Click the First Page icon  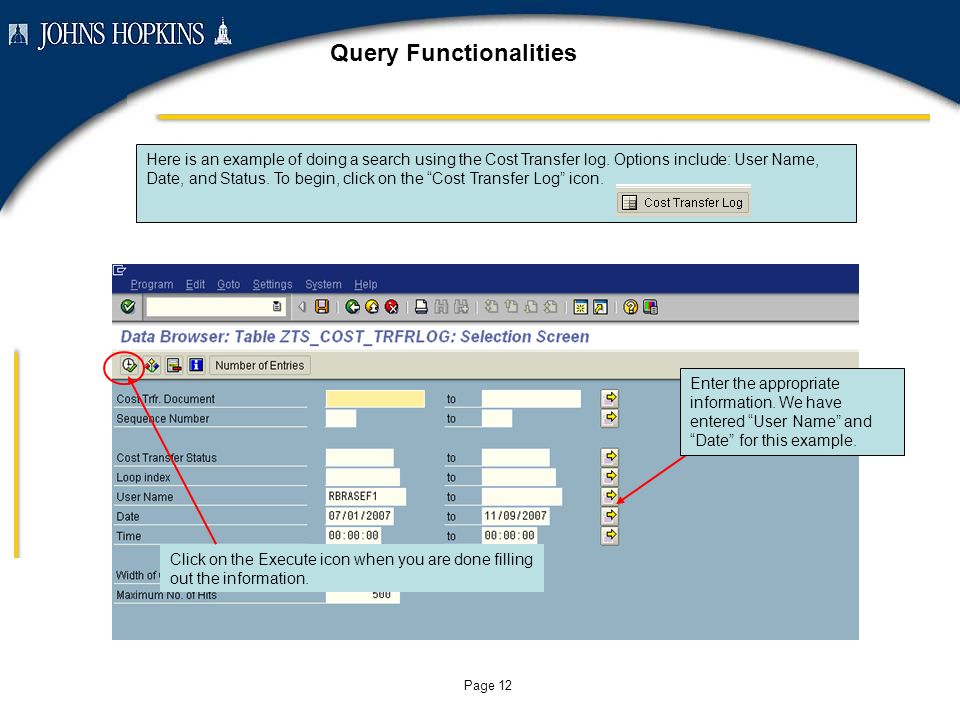tap(491, 307)
